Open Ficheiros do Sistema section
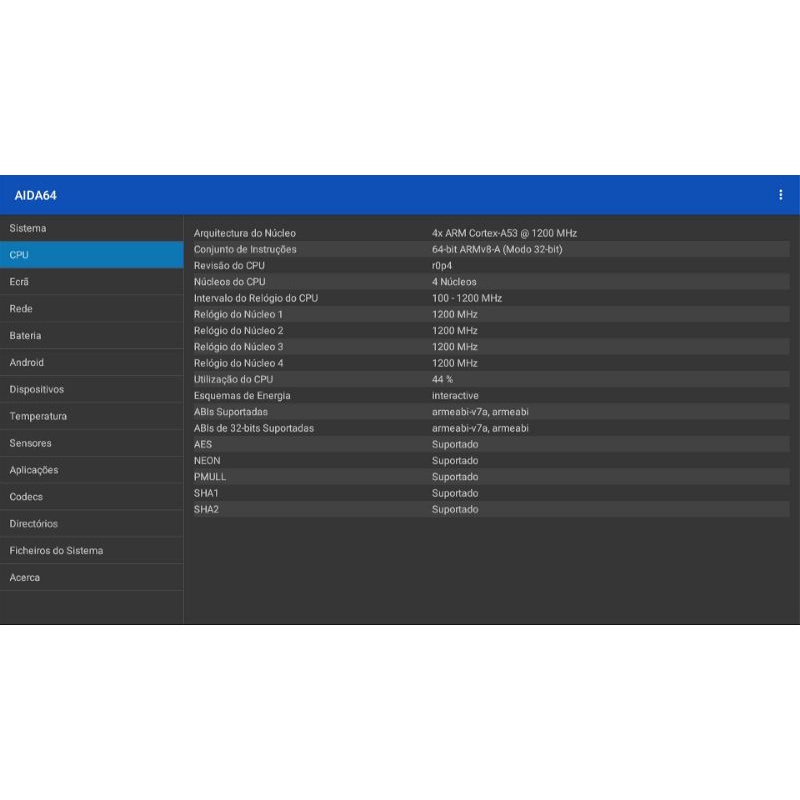Viewport: 800px width, 800px height. coord(91,551)
